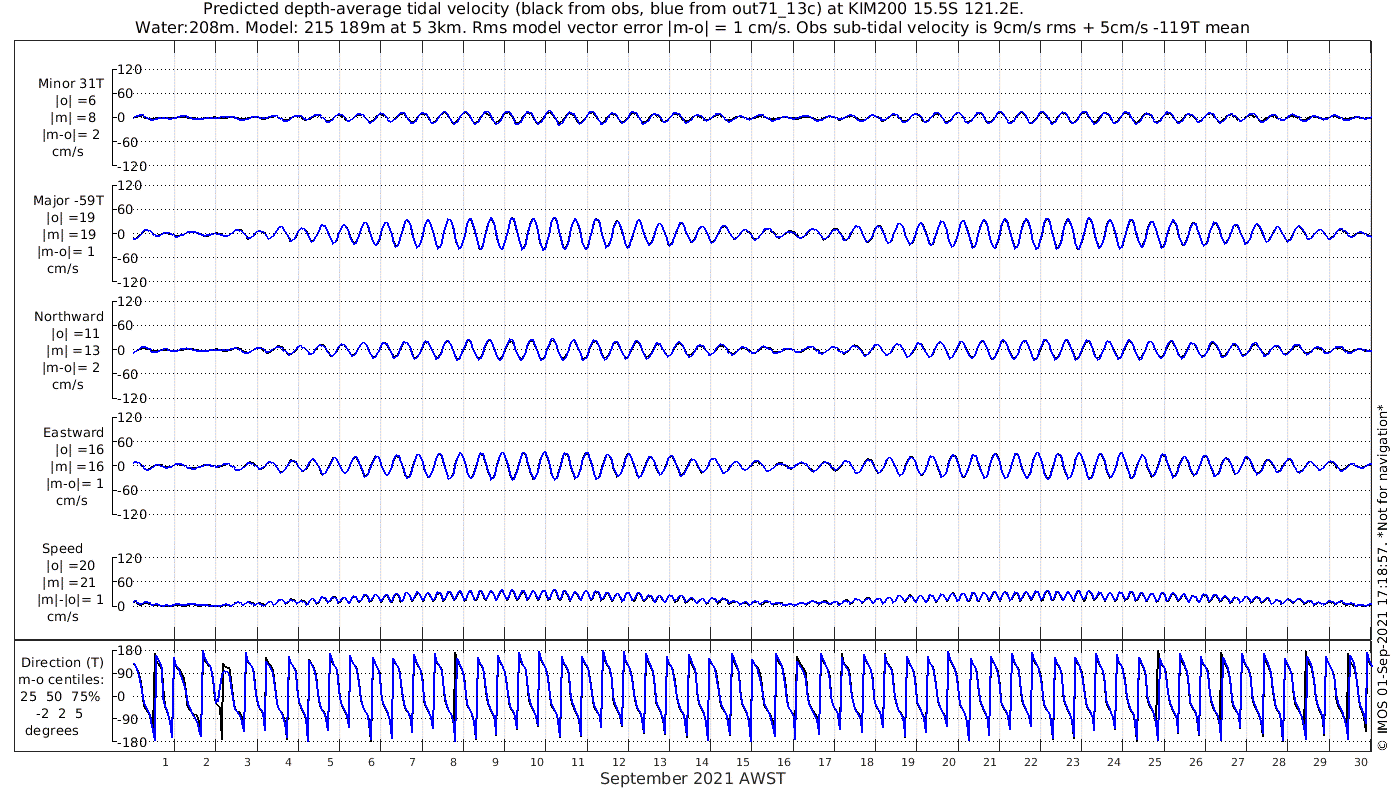Click day 8 tick label on x-axis
This screenshot has height=800, width=1400.
pos(454,762)
